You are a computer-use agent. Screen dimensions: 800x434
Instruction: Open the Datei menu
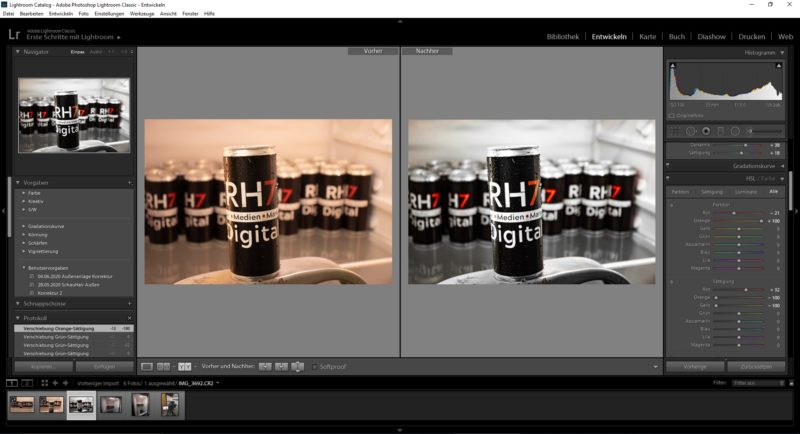[x=8, y=14]
